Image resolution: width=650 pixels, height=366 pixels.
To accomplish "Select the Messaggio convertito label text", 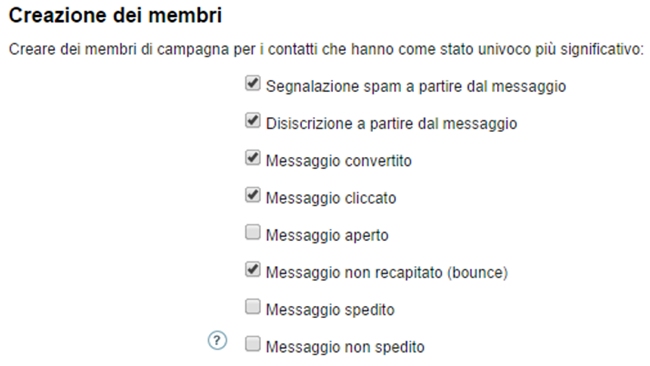I will tap(339, 161).
